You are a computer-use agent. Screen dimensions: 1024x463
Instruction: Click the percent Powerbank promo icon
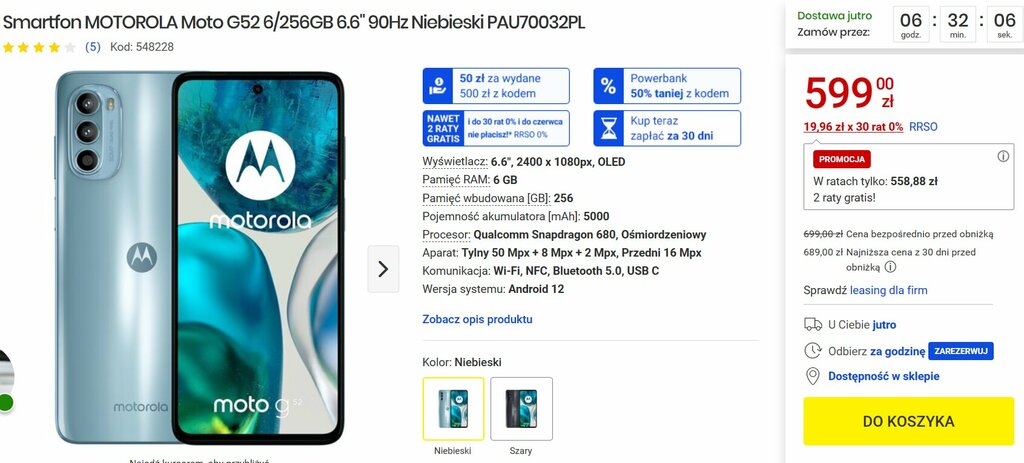click(x=608, y=86)
